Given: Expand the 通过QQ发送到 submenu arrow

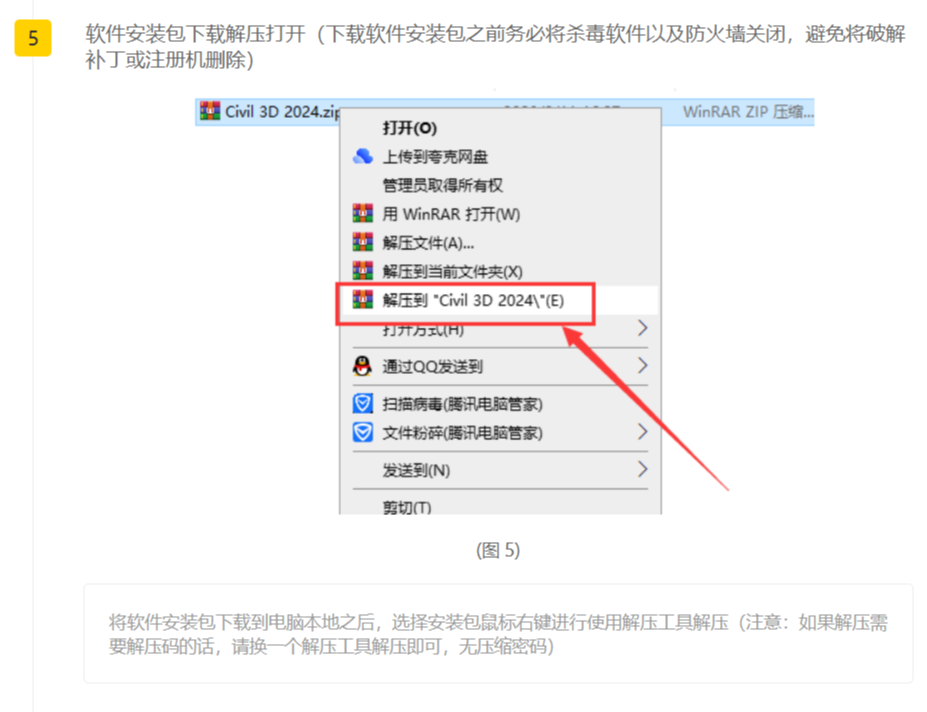Looking at the screenshot, I should (643, 366).
